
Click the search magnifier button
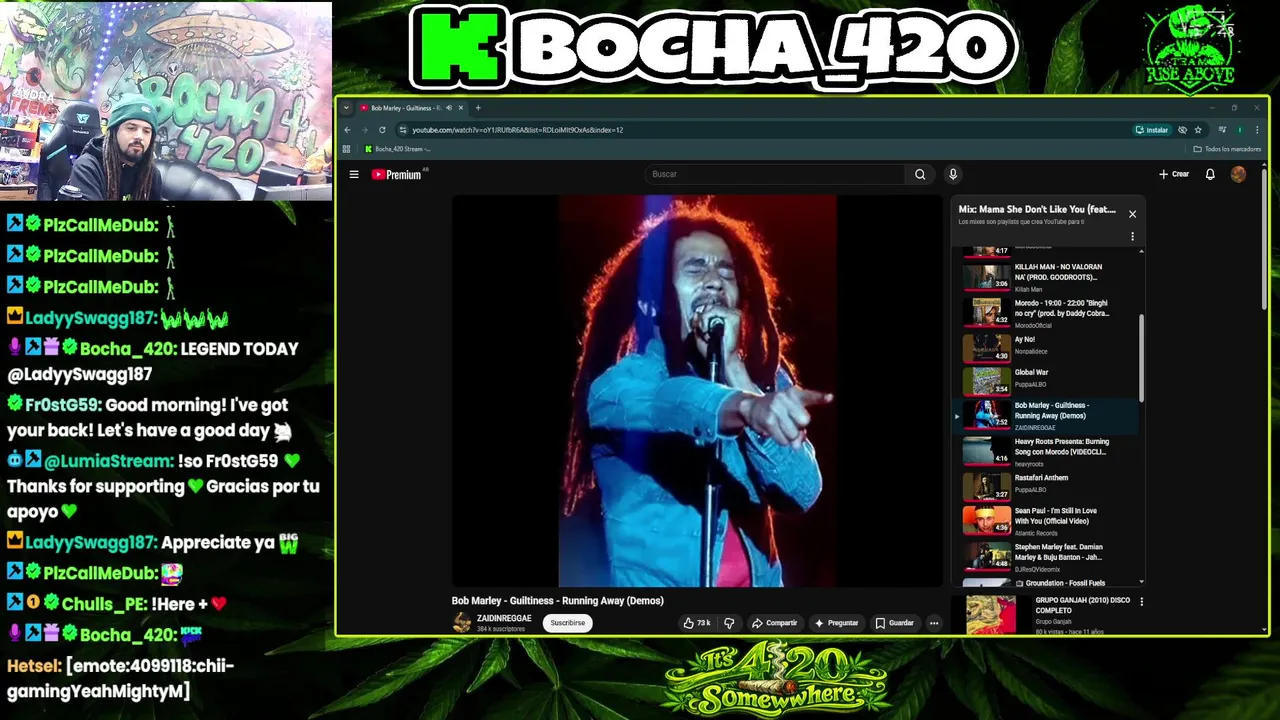(x=920, y=174)
